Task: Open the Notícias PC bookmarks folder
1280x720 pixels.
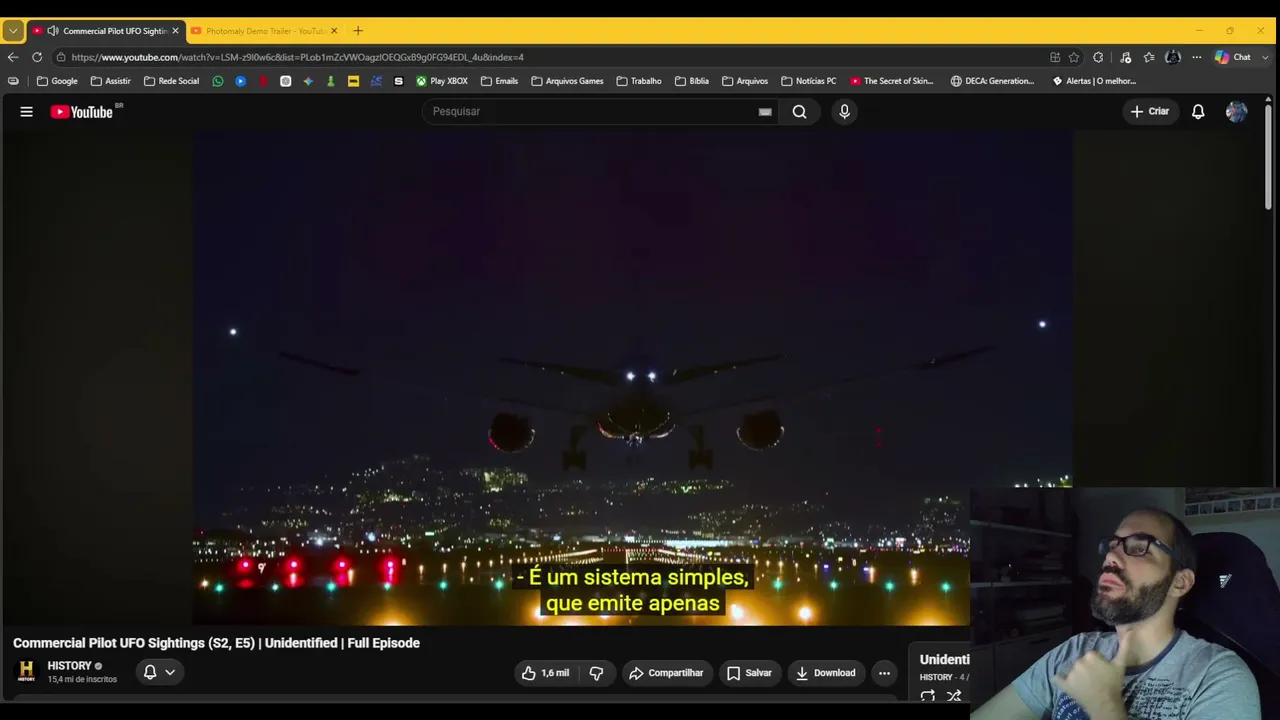Action: (808, 81)
